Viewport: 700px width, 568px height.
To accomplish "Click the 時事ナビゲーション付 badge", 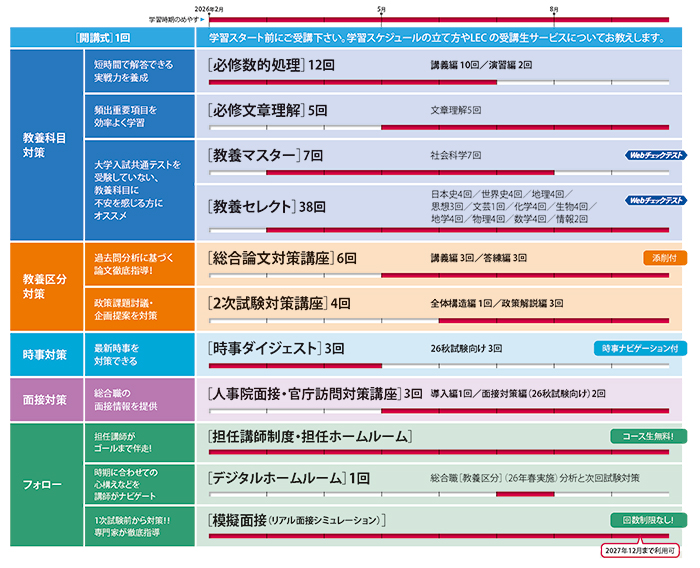I will (x=640, y=348).
